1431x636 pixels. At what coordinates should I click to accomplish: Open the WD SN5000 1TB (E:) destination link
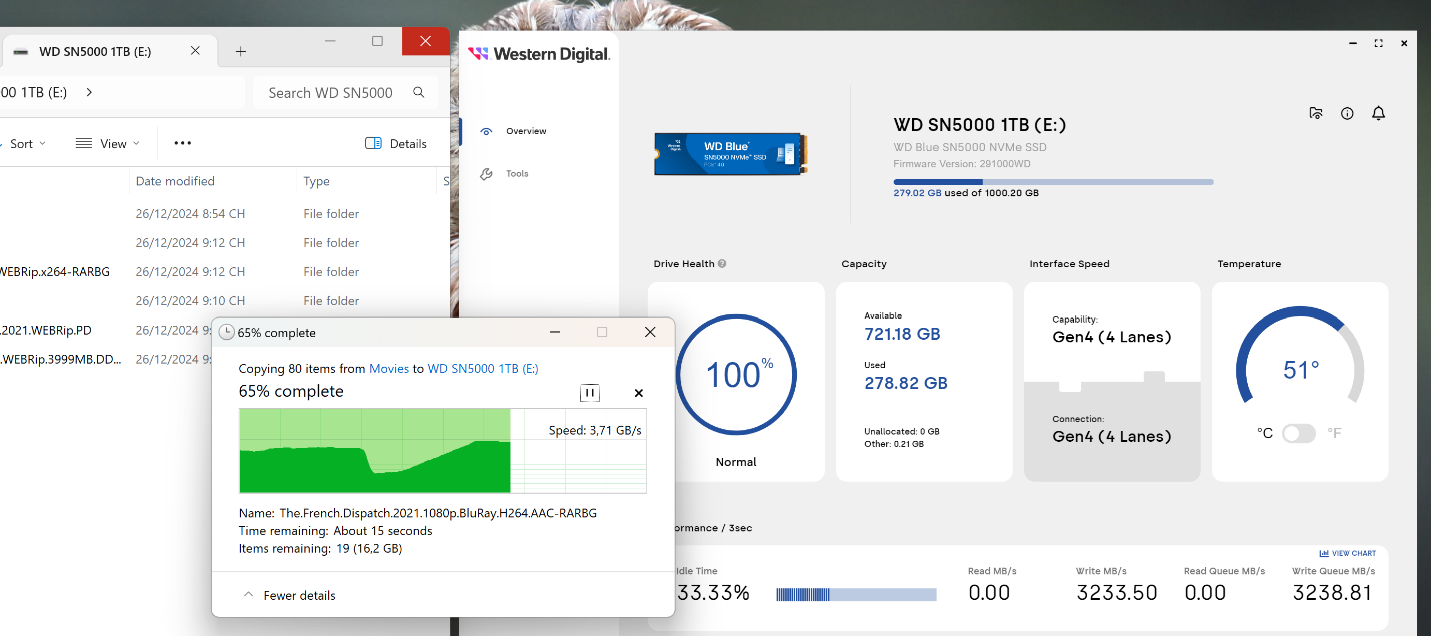(x=483, y=369)
